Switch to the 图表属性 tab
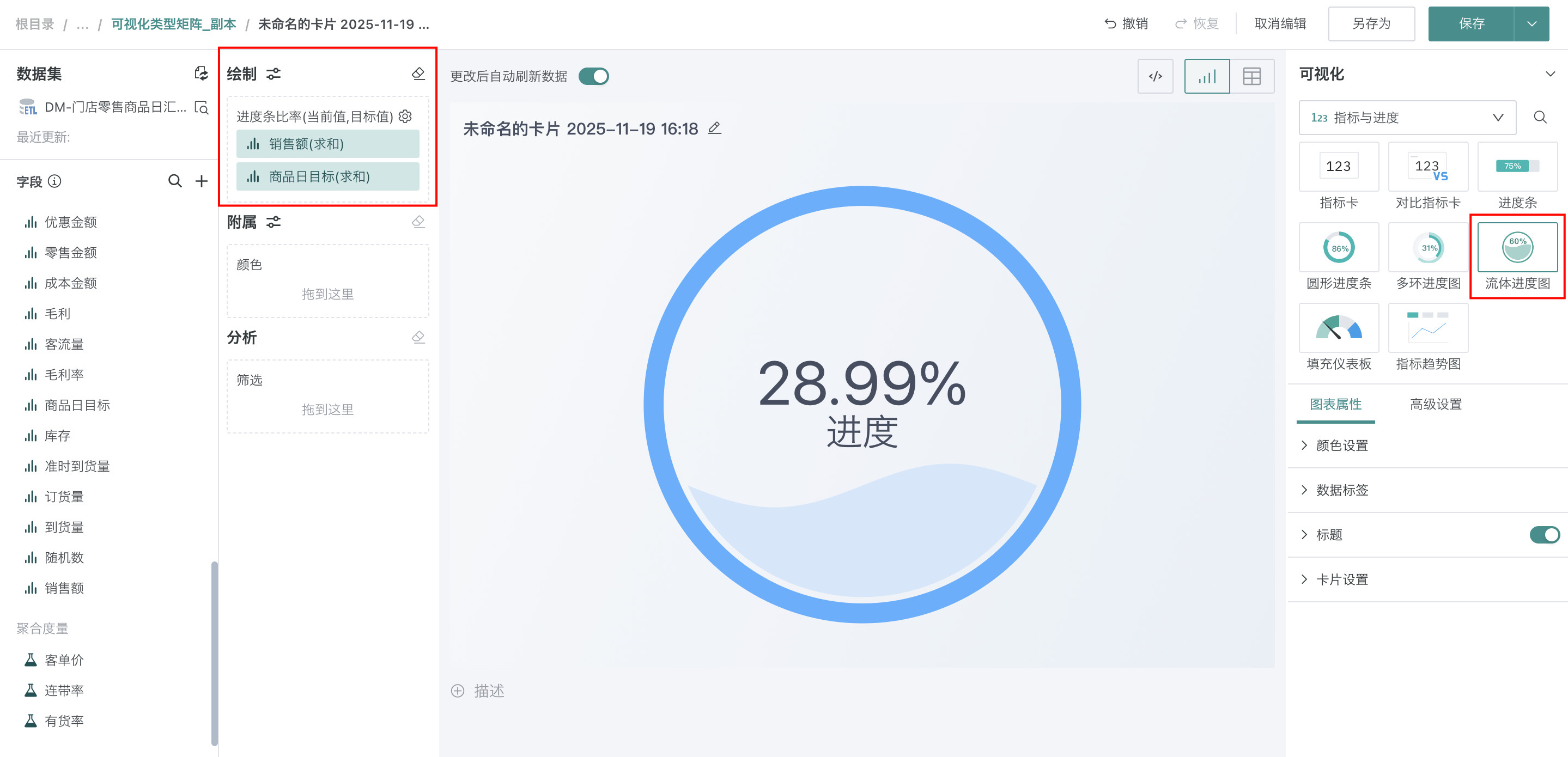The width and height of the screenshot is (1568, 757). click(1335, 404)
